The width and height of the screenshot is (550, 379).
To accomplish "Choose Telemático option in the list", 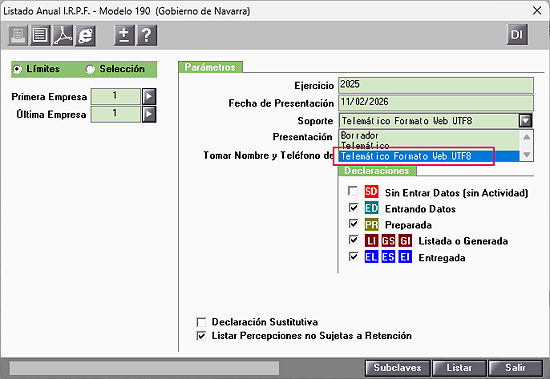I will click(429, 145).
